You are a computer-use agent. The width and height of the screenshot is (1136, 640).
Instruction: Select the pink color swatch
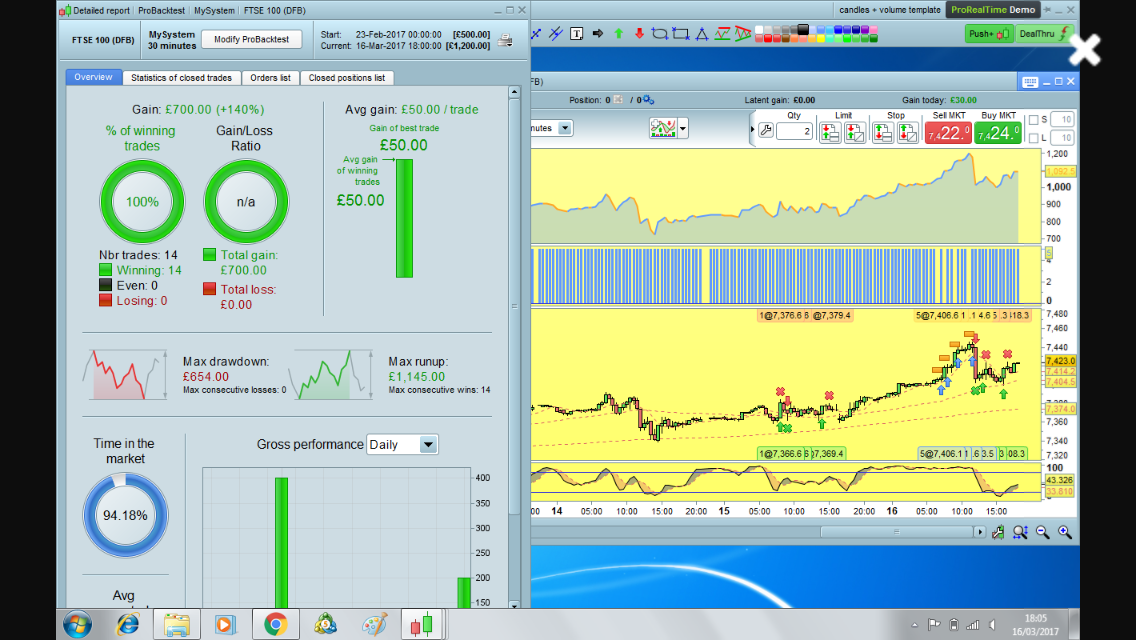pos(873,30)
